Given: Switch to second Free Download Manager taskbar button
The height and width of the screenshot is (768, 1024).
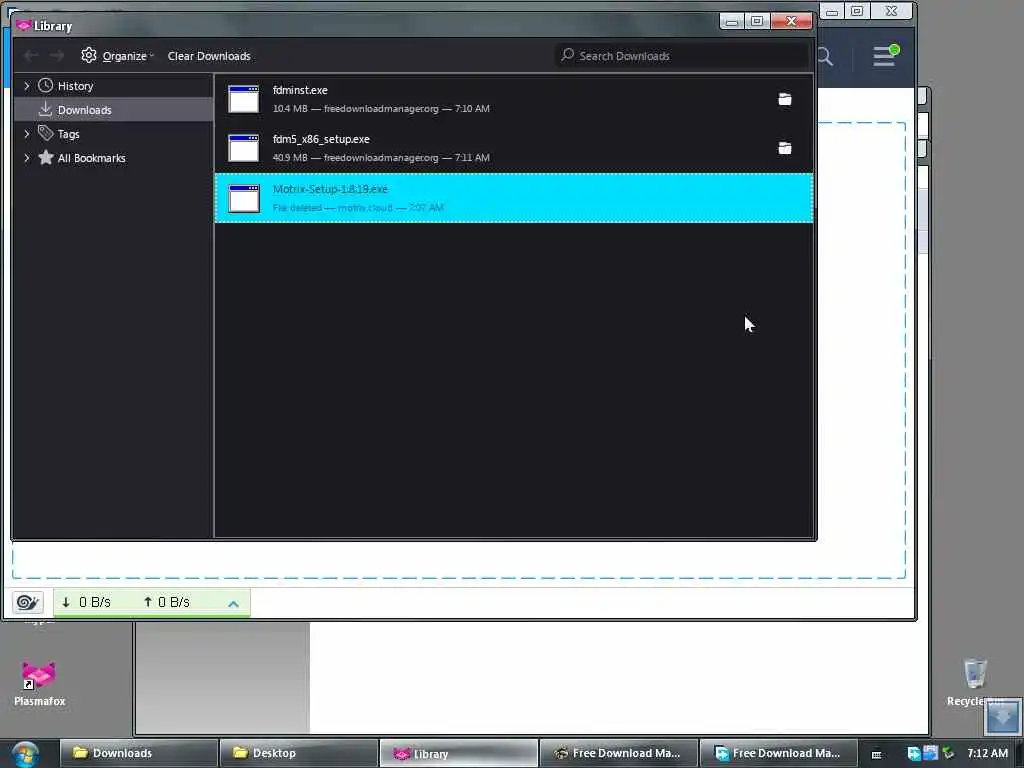Looking at the screenshot, I should (x=778, y=753).
